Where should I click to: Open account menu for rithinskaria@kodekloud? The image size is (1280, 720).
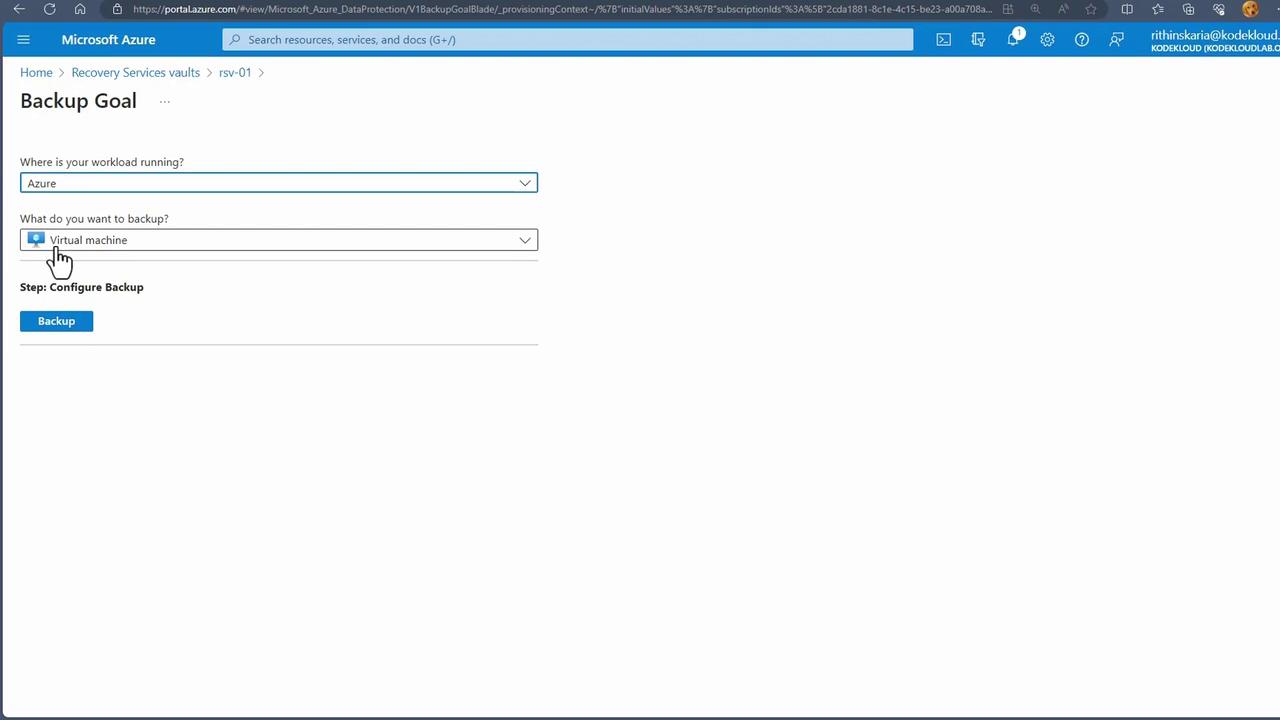(1215, 40)
